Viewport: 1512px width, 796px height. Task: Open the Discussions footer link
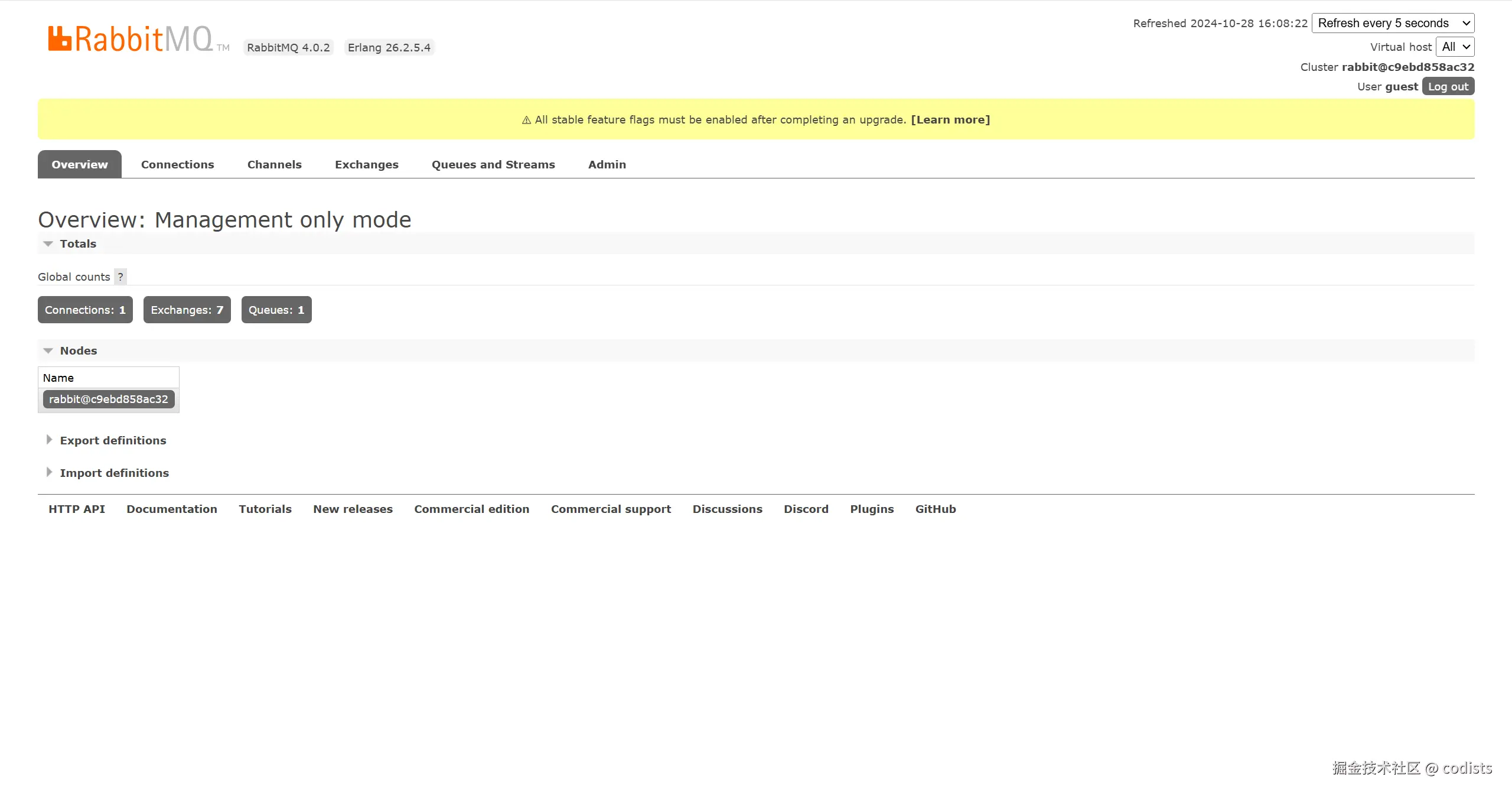click(x=728, y=509)
